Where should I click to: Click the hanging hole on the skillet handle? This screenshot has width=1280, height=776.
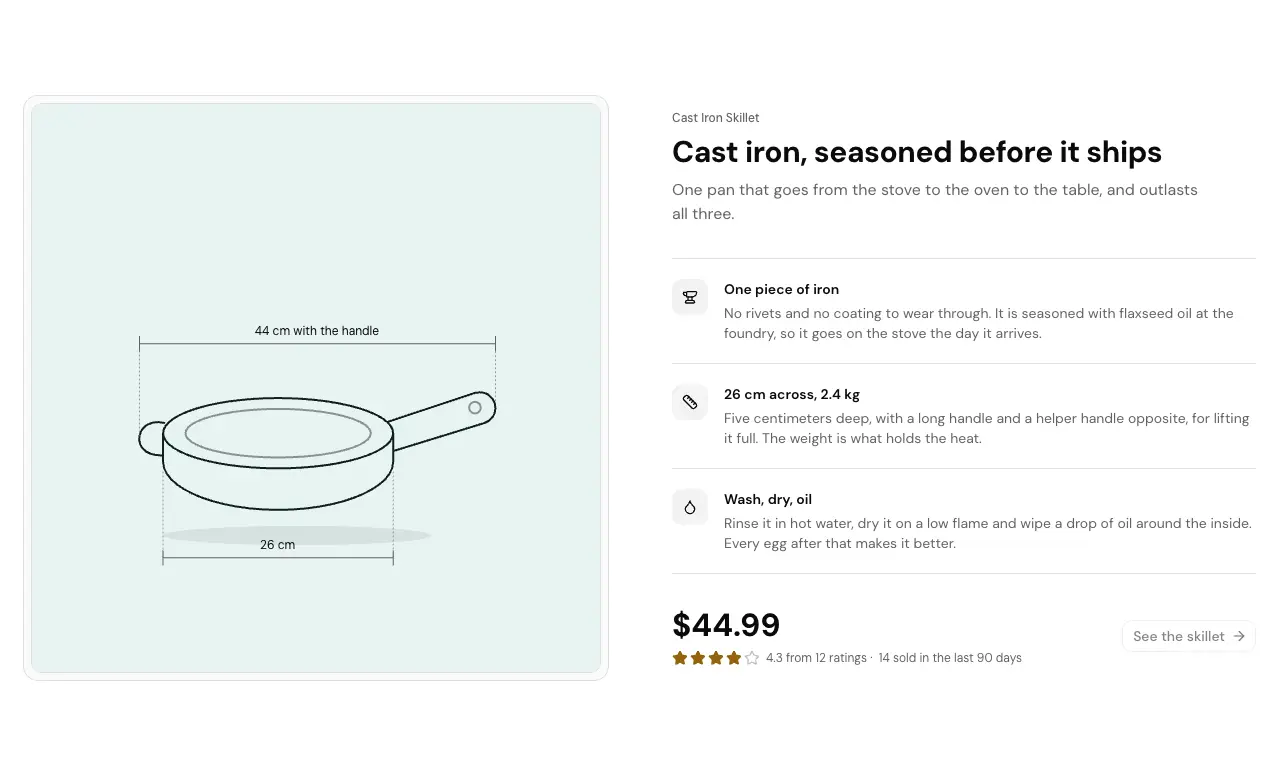tap(475, 407)
